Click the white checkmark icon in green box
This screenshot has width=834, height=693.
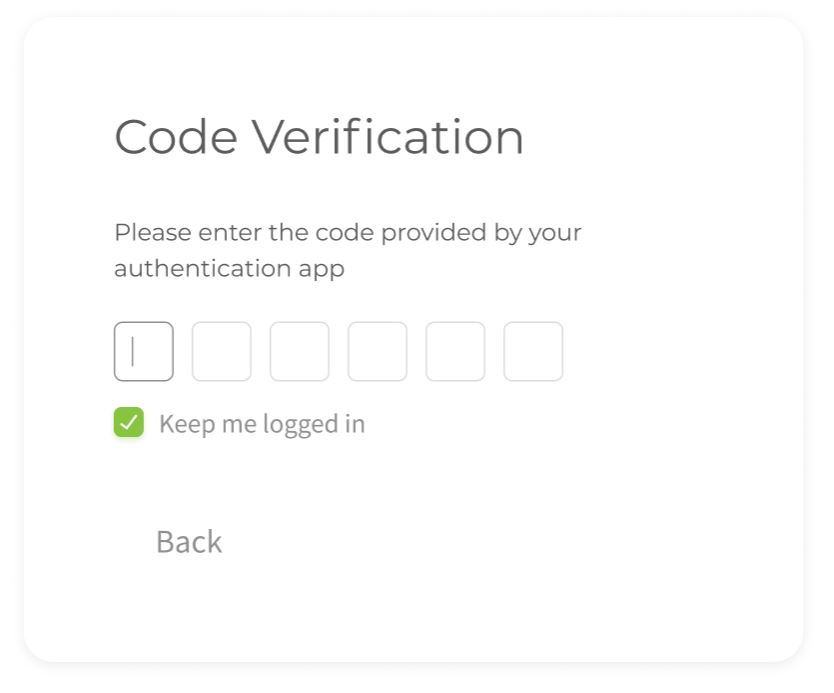[x=129, y=423]
